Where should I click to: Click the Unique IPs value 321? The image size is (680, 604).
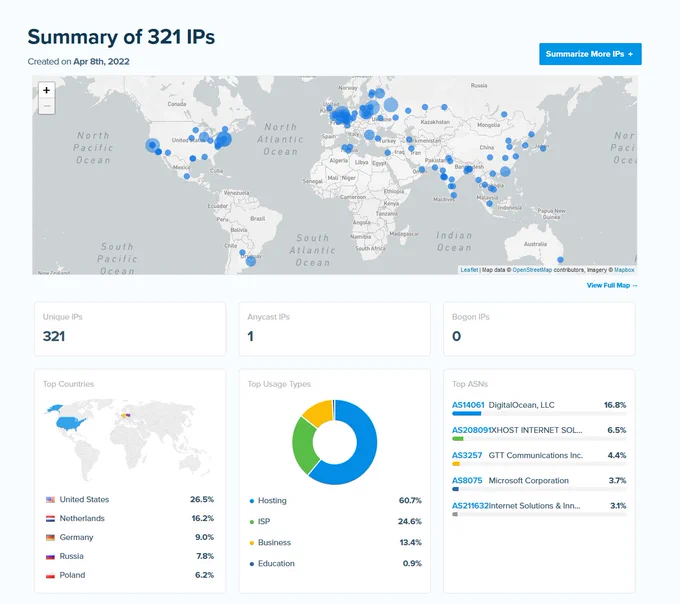[54, 336]
